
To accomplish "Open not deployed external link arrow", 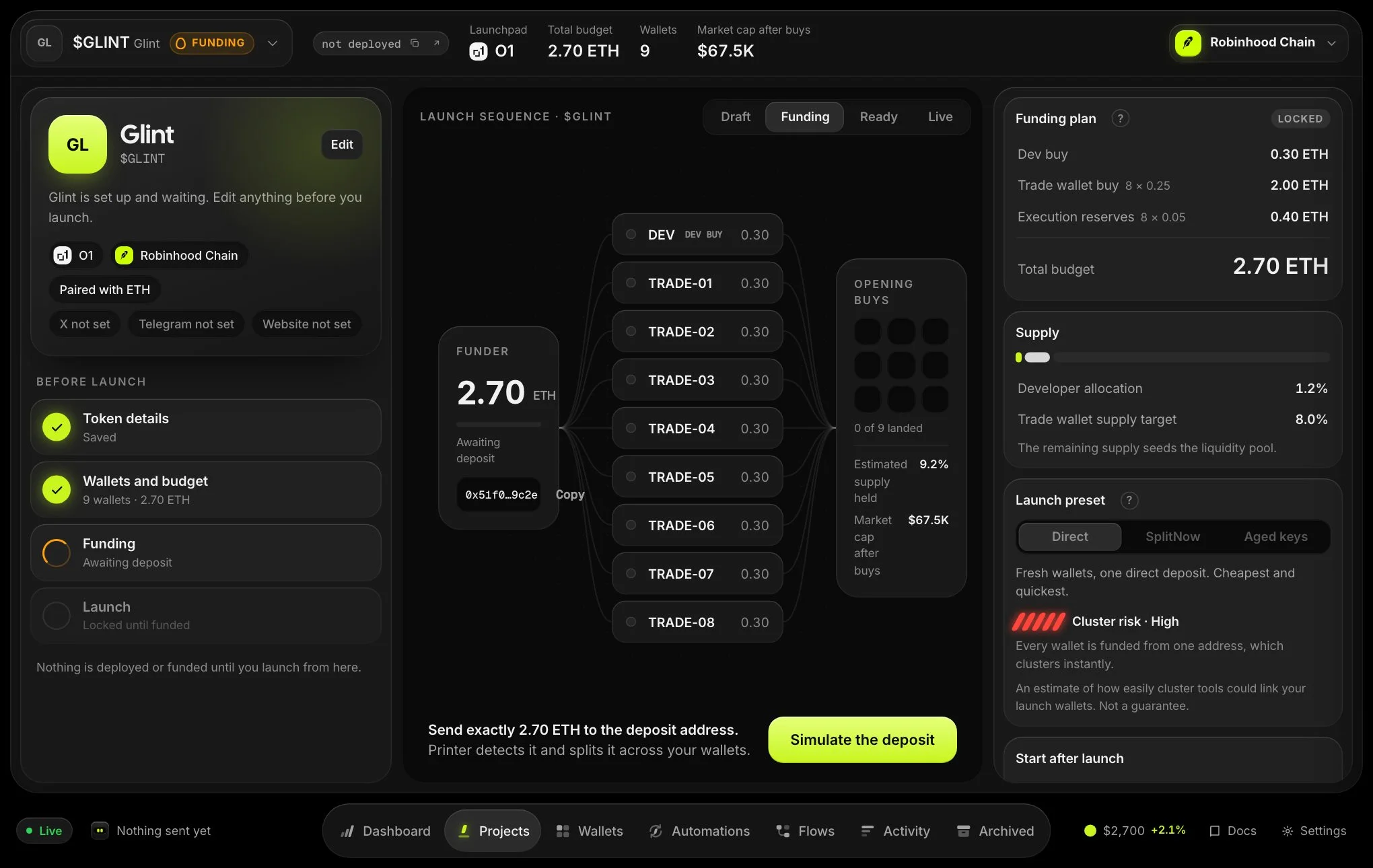I will 436,44.
